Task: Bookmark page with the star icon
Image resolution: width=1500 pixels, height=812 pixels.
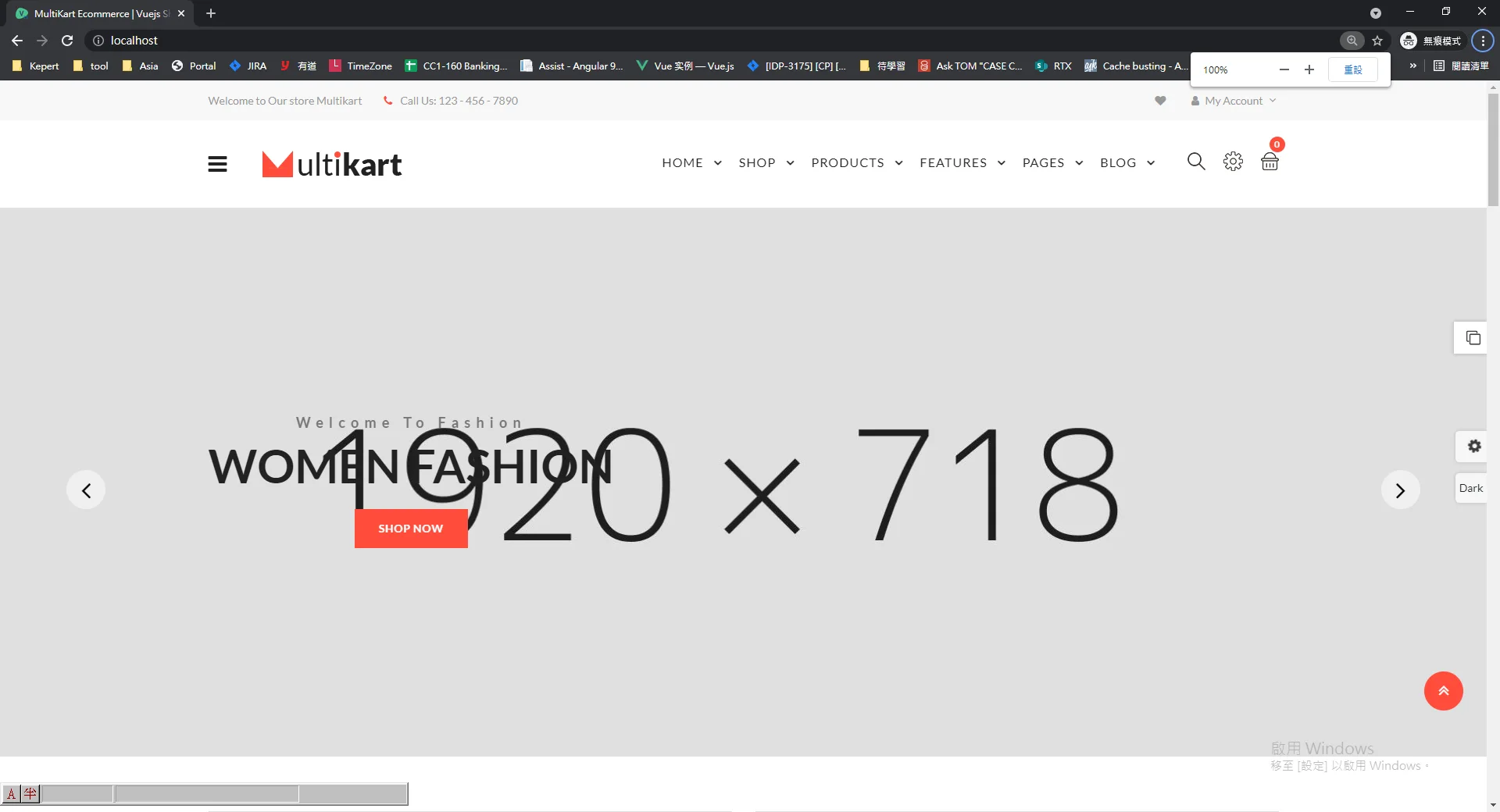Action: tap(1377, 41)
